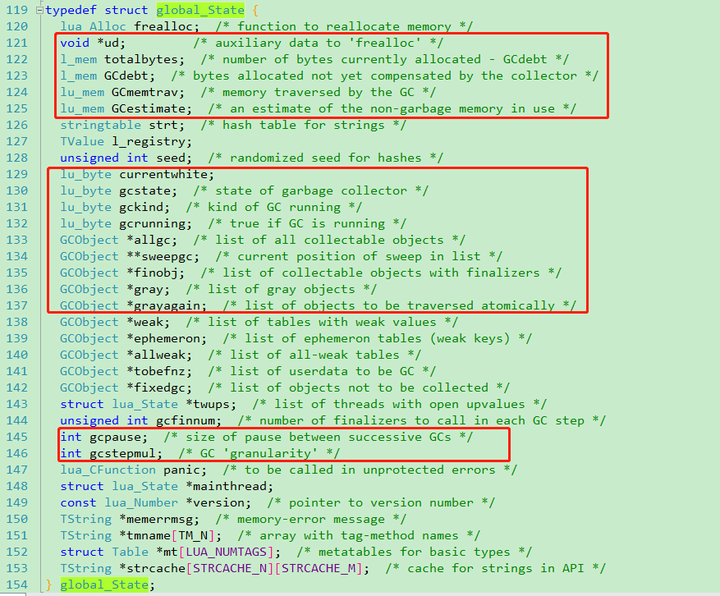Viewport: 720px width, 596px height.
Task: Click the lua_CFunction type name
Action: 108,470
